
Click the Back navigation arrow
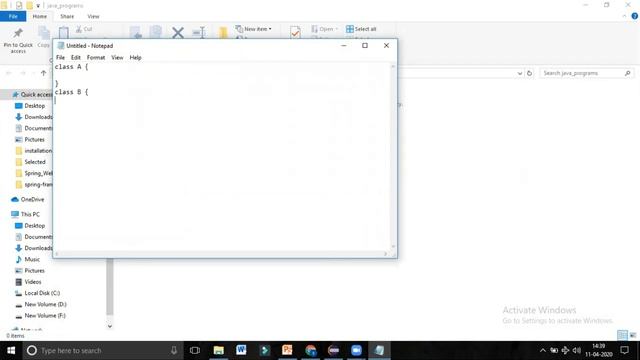pyautogui.click(x=9, y=73)
